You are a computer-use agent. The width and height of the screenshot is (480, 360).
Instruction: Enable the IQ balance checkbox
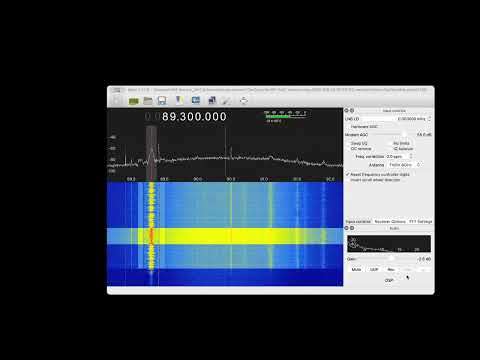[401, 149]
